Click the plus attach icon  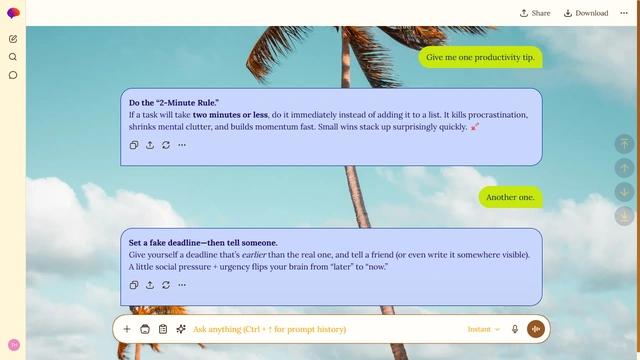127,329
